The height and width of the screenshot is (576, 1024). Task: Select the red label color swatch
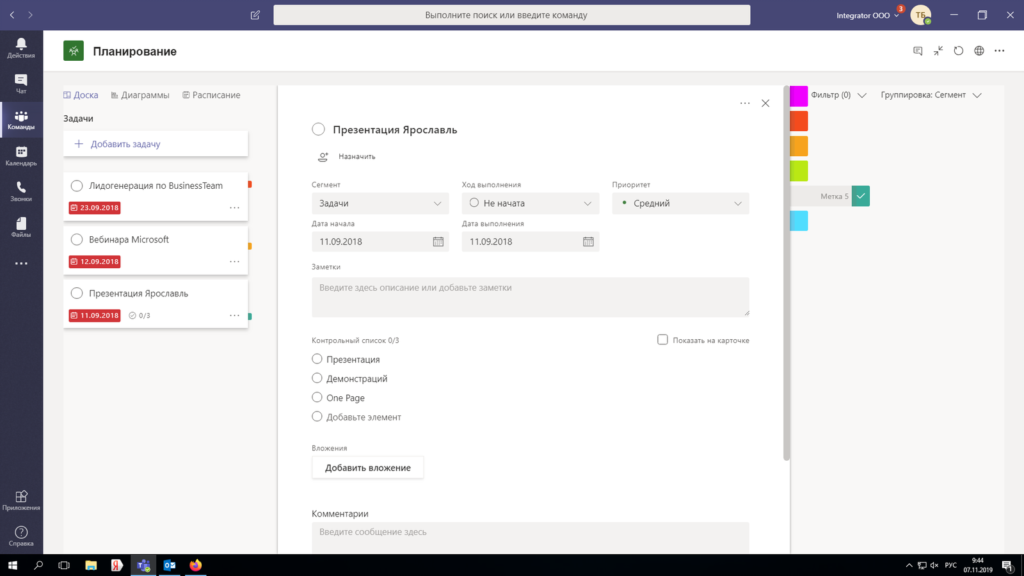pyautogui.click(x=799, y=121)
